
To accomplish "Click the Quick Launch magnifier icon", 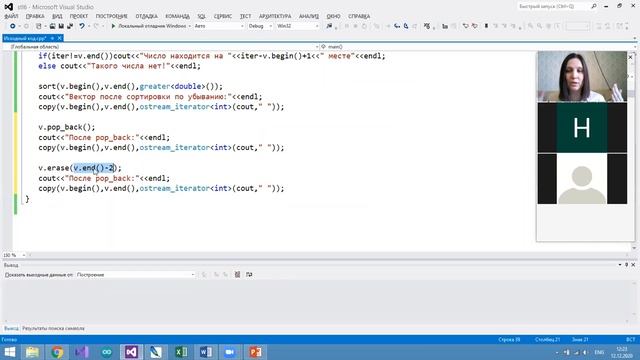I will (x=594, y=7).
